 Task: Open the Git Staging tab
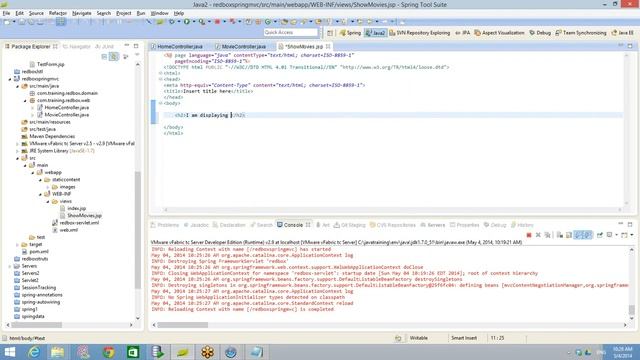click(349, 225)
